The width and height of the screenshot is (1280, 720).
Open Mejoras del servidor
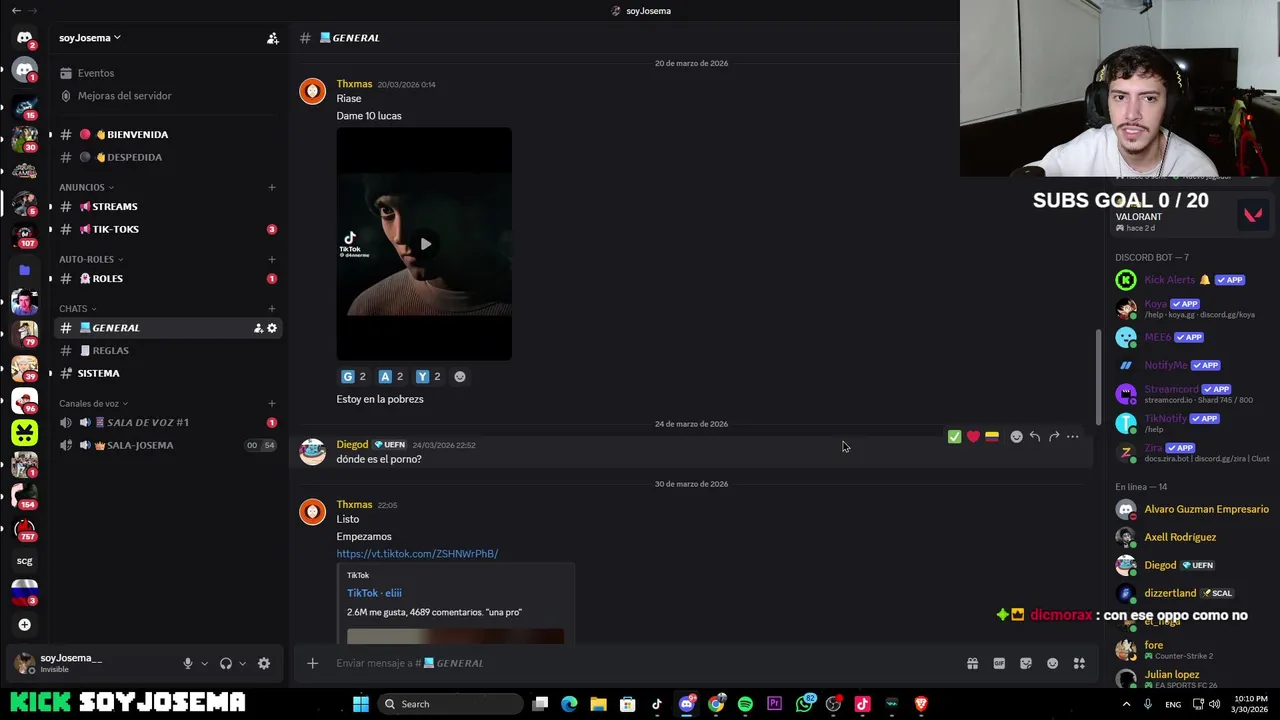click(x=168, y=96)
